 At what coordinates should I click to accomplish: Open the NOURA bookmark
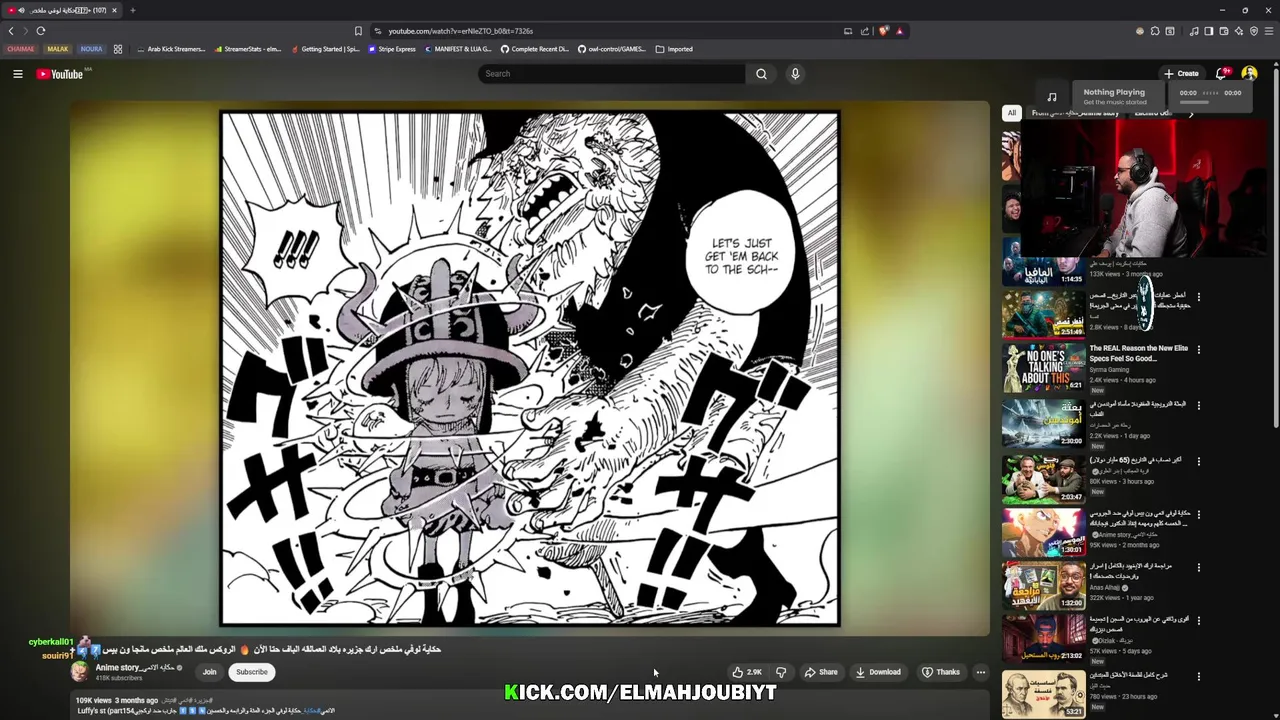[x=91, y=49]
